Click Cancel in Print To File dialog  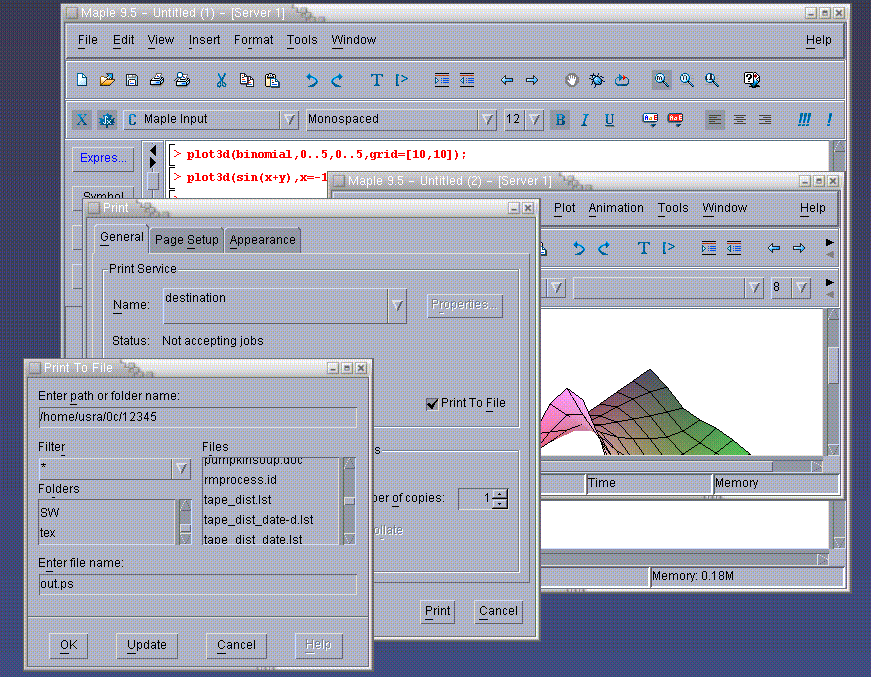point(236,645)
